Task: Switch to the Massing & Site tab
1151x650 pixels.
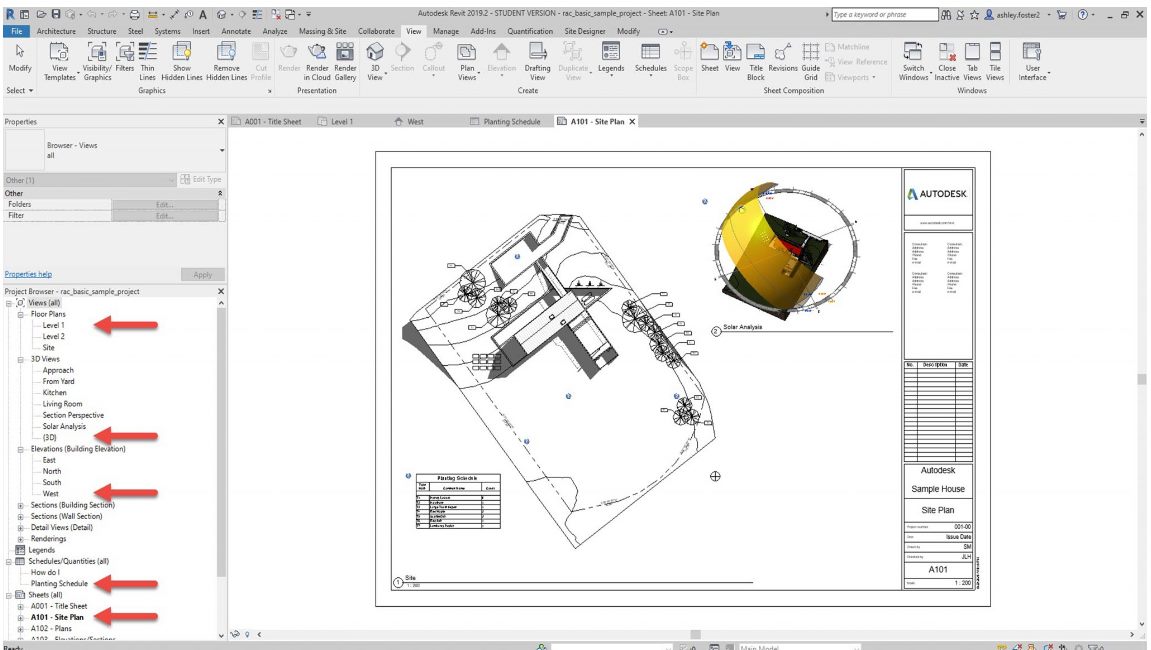Action: (322, 31)
